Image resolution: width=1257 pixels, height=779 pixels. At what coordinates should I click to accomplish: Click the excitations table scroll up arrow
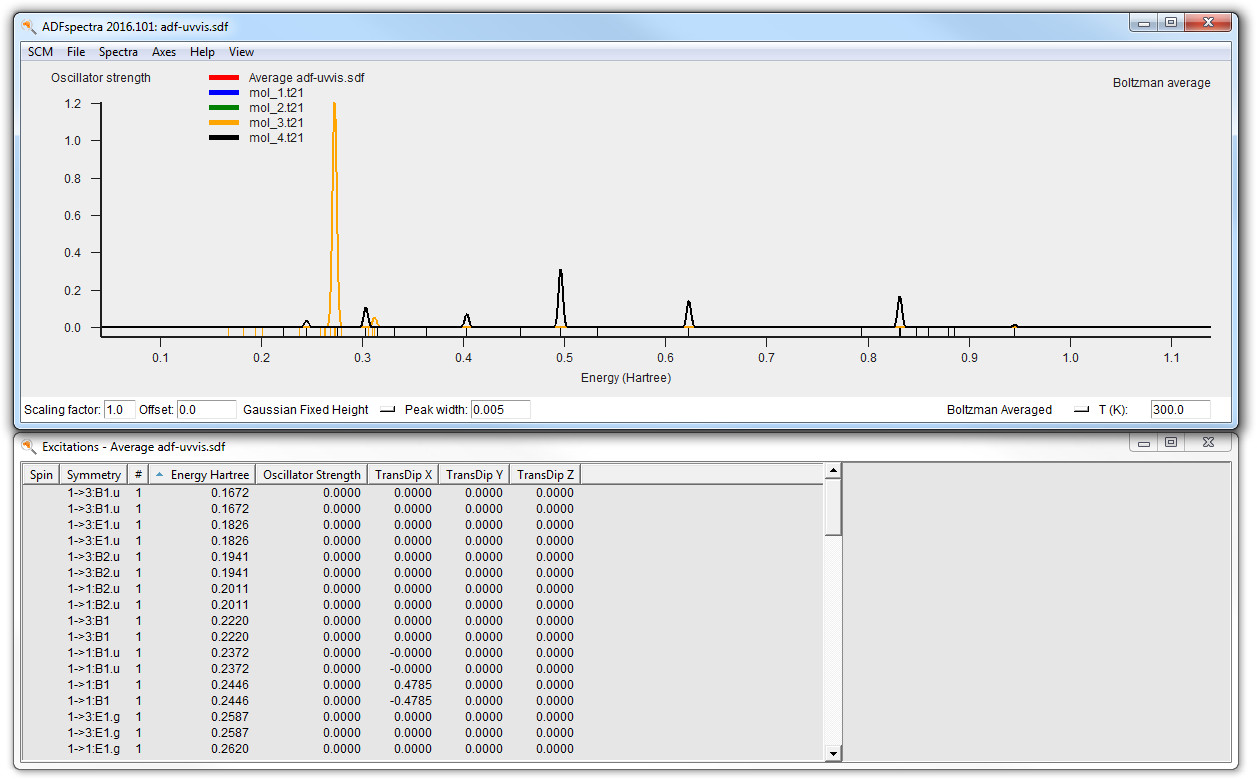pos(833,470)
